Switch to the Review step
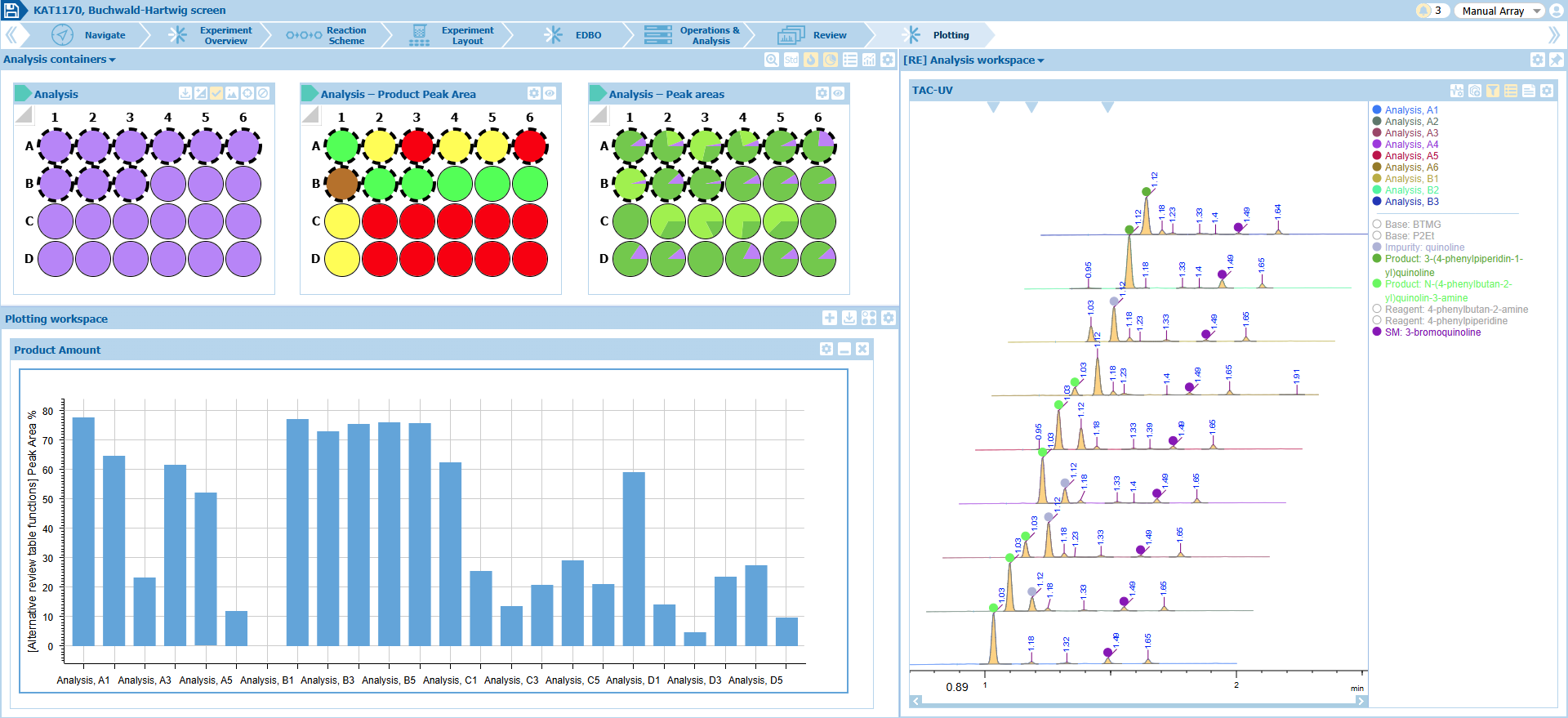Screen dimensions: 1568x718 tap(829, 35)
